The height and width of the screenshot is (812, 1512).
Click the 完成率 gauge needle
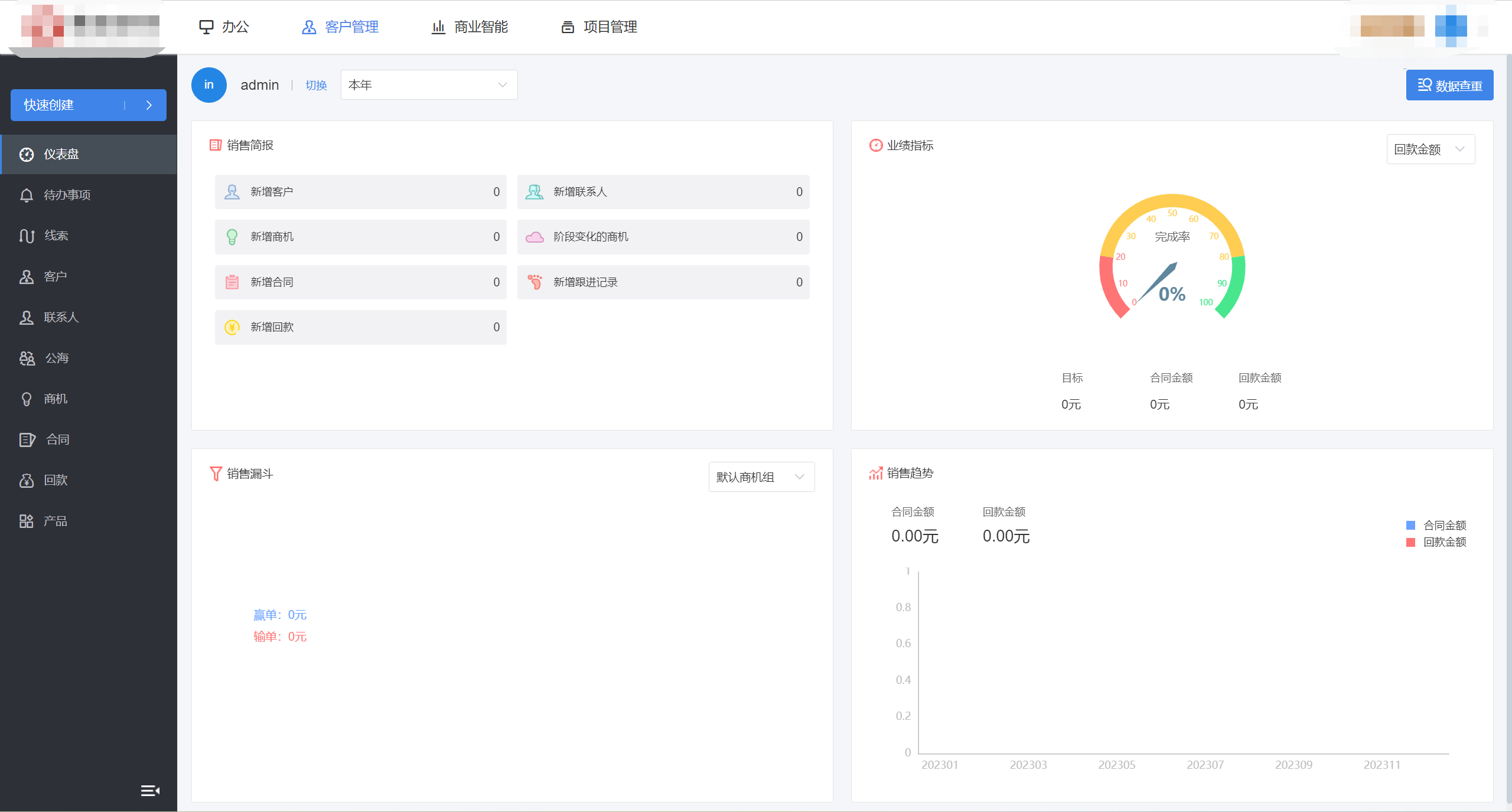(1157, 282)
